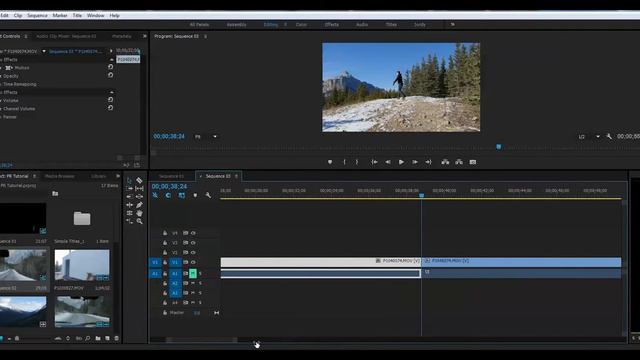Select the Selection tool in tools panel
This screenshot has height=360, width=640.
click(x=129, y=180)
